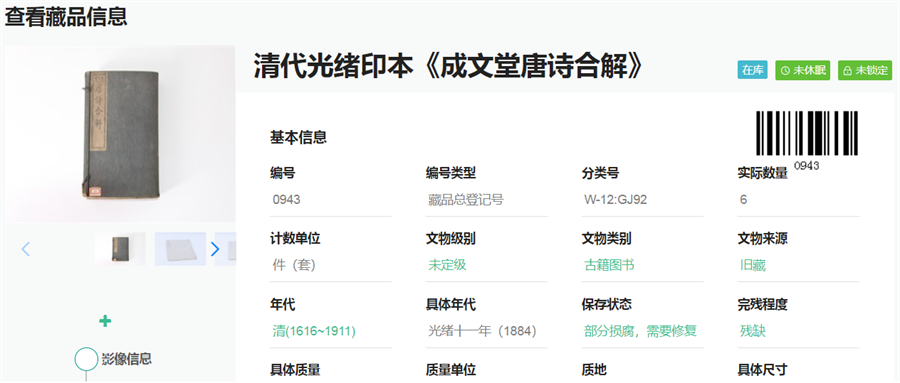Toggle the 未锁定 lock badge
The height and width of the screenshot is (383, 900).
coord(865,70)
